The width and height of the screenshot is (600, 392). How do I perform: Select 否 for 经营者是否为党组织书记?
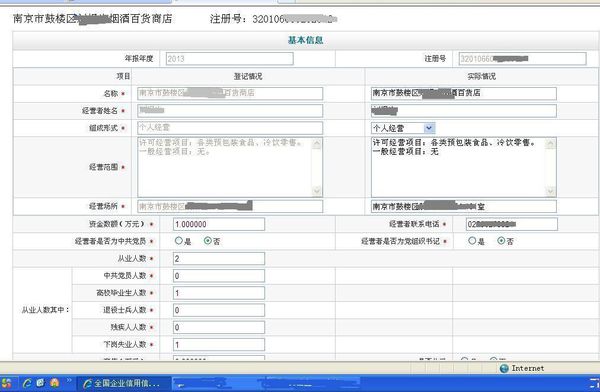coord(501,241)
